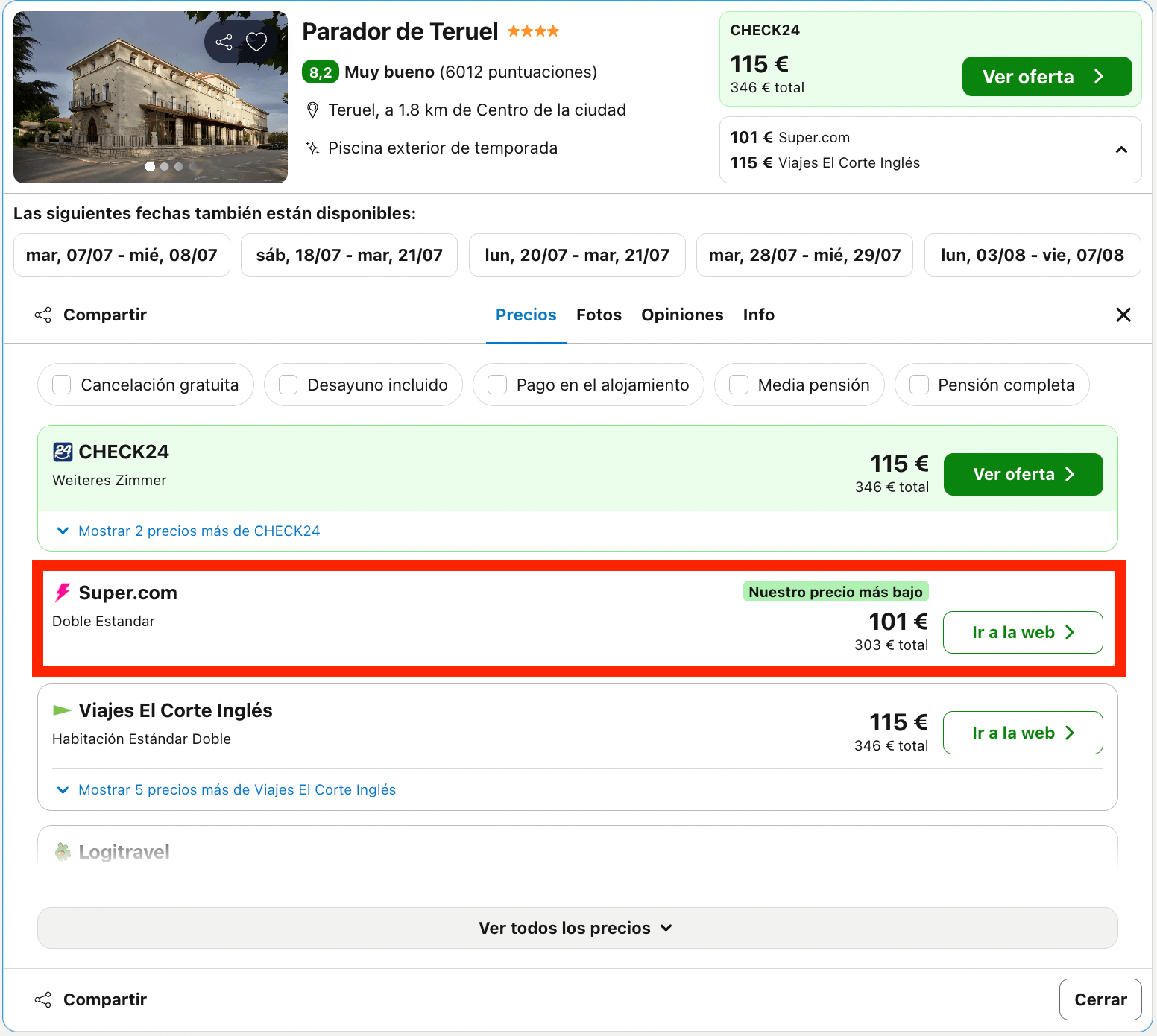Switch to the Precios tab
Viewport: 1157px width, 1036px height.
click(526, 315)
